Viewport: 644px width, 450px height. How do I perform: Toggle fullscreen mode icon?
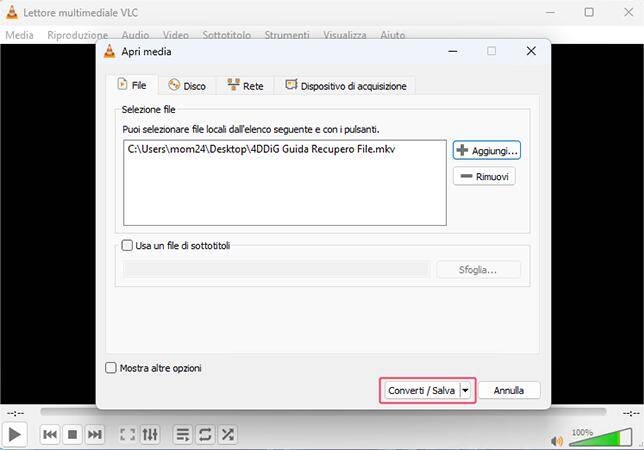127,434
